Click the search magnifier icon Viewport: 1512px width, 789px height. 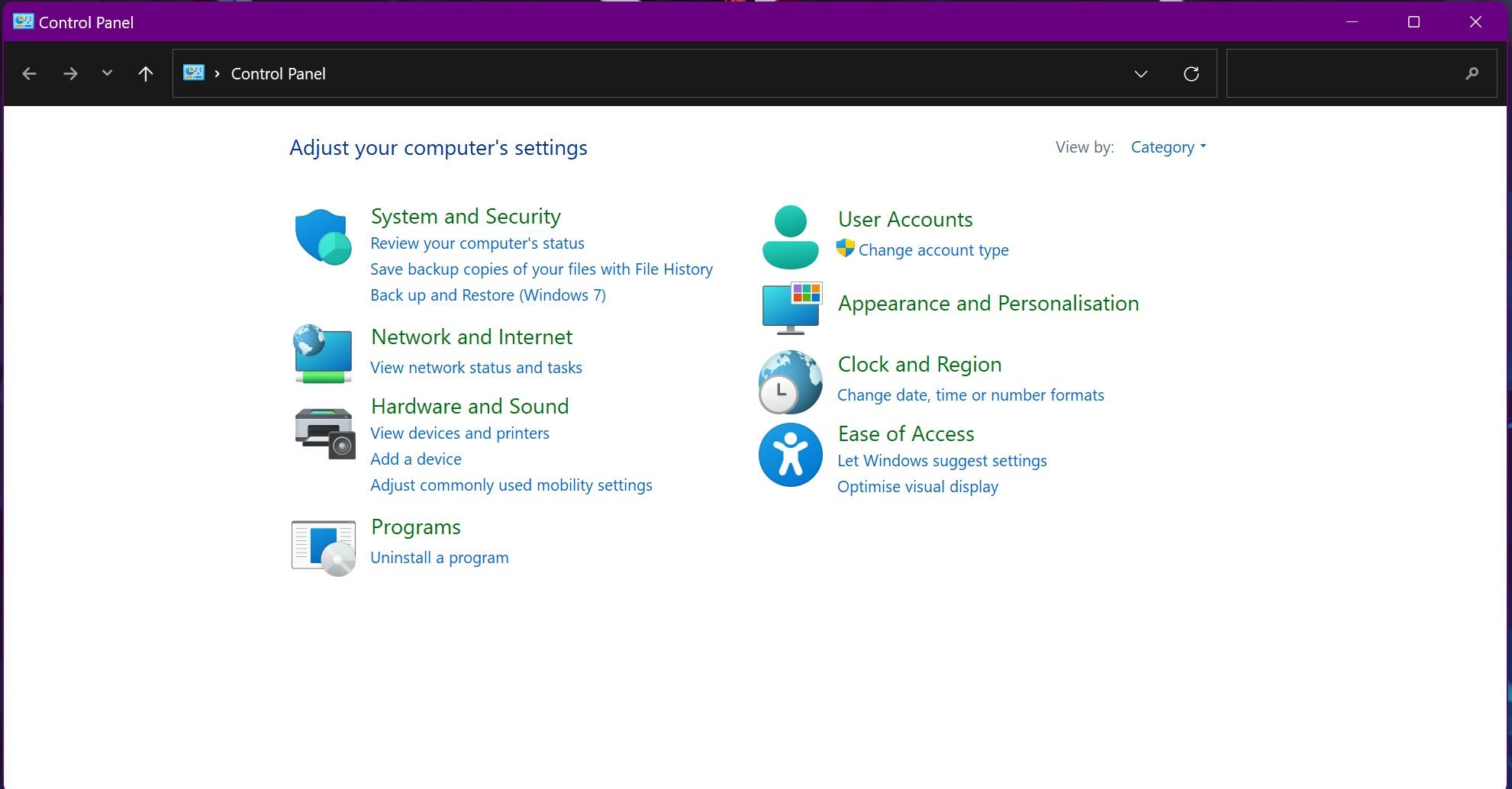click(1472, 74)
